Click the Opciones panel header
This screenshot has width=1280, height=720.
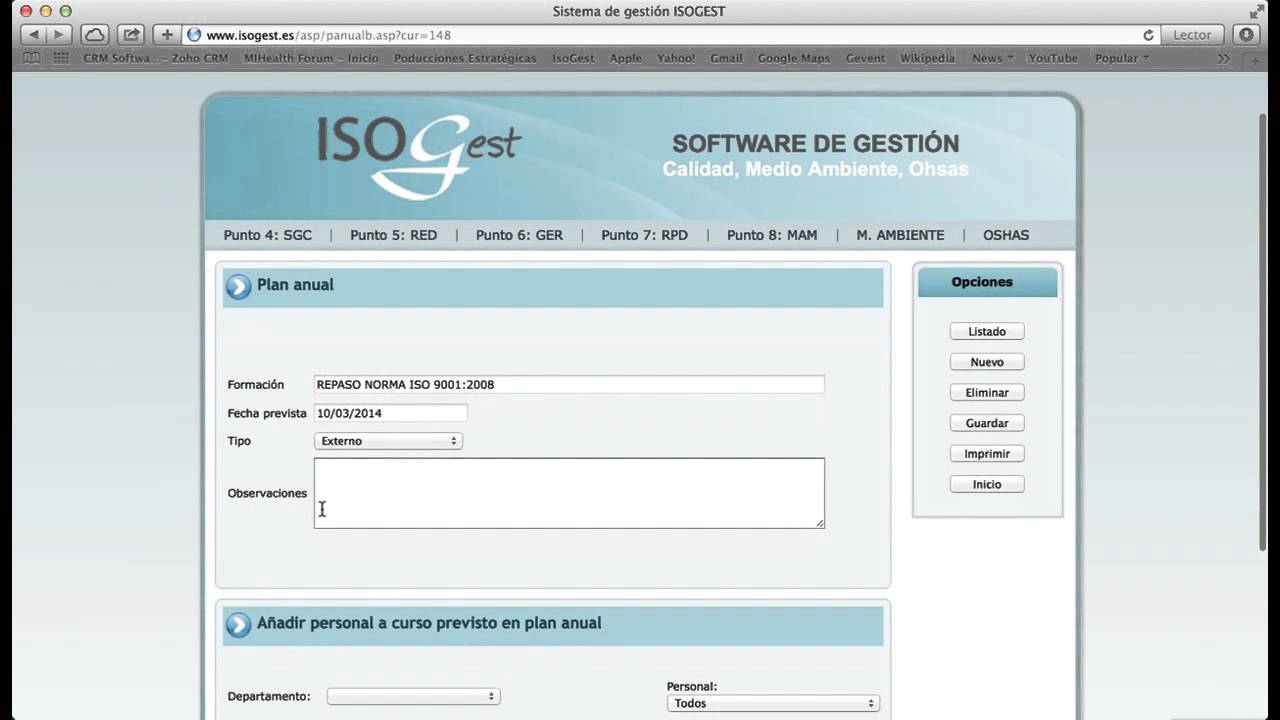[987, 282]
